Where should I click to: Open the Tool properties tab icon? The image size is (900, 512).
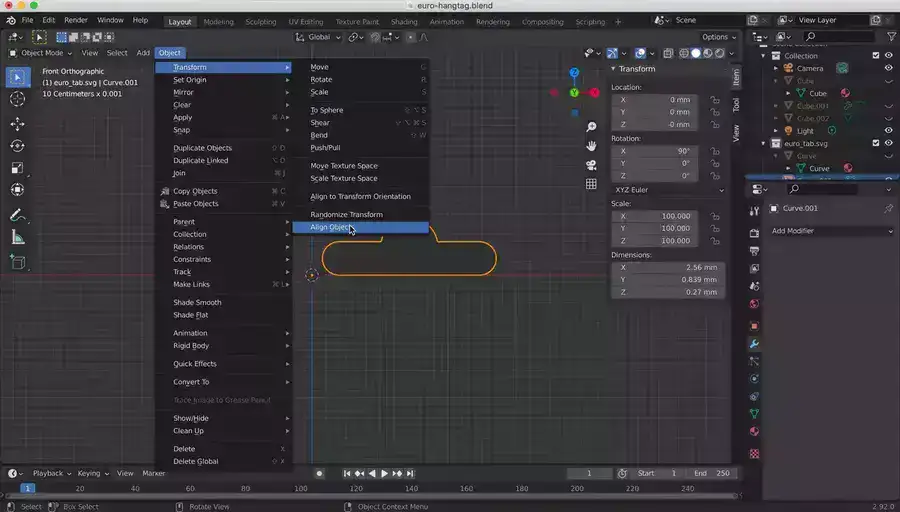tap(754, 211)
